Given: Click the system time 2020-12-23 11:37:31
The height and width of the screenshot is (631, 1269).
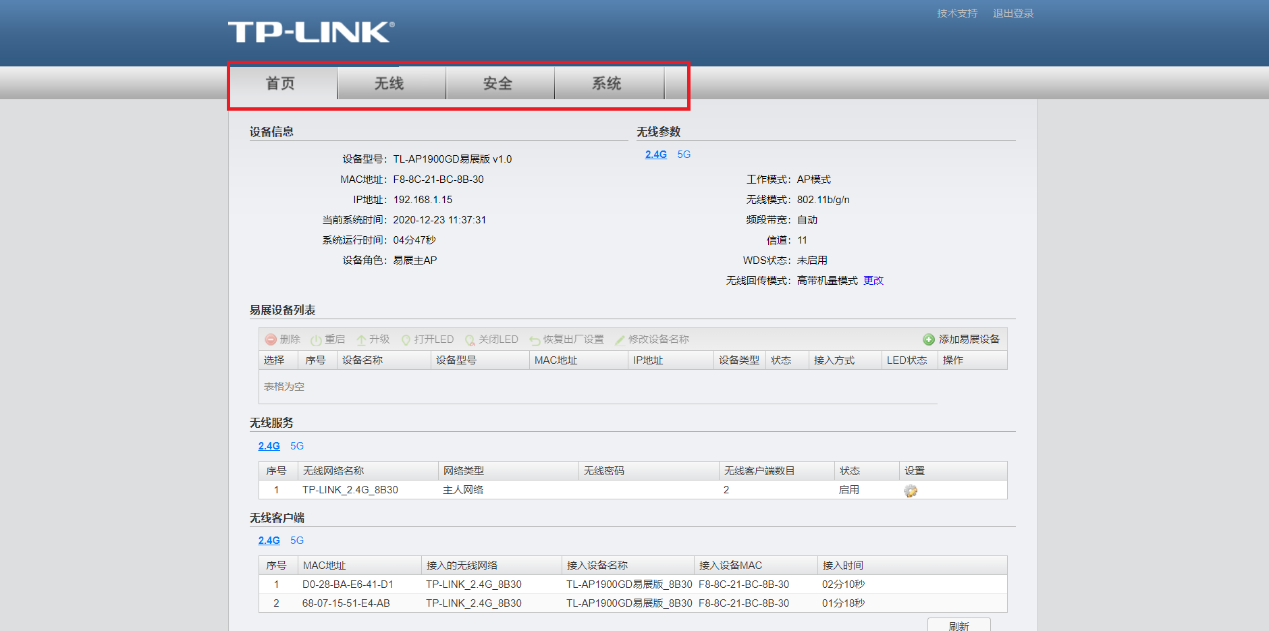Looking at the screenshot, I should pos(440,220).
